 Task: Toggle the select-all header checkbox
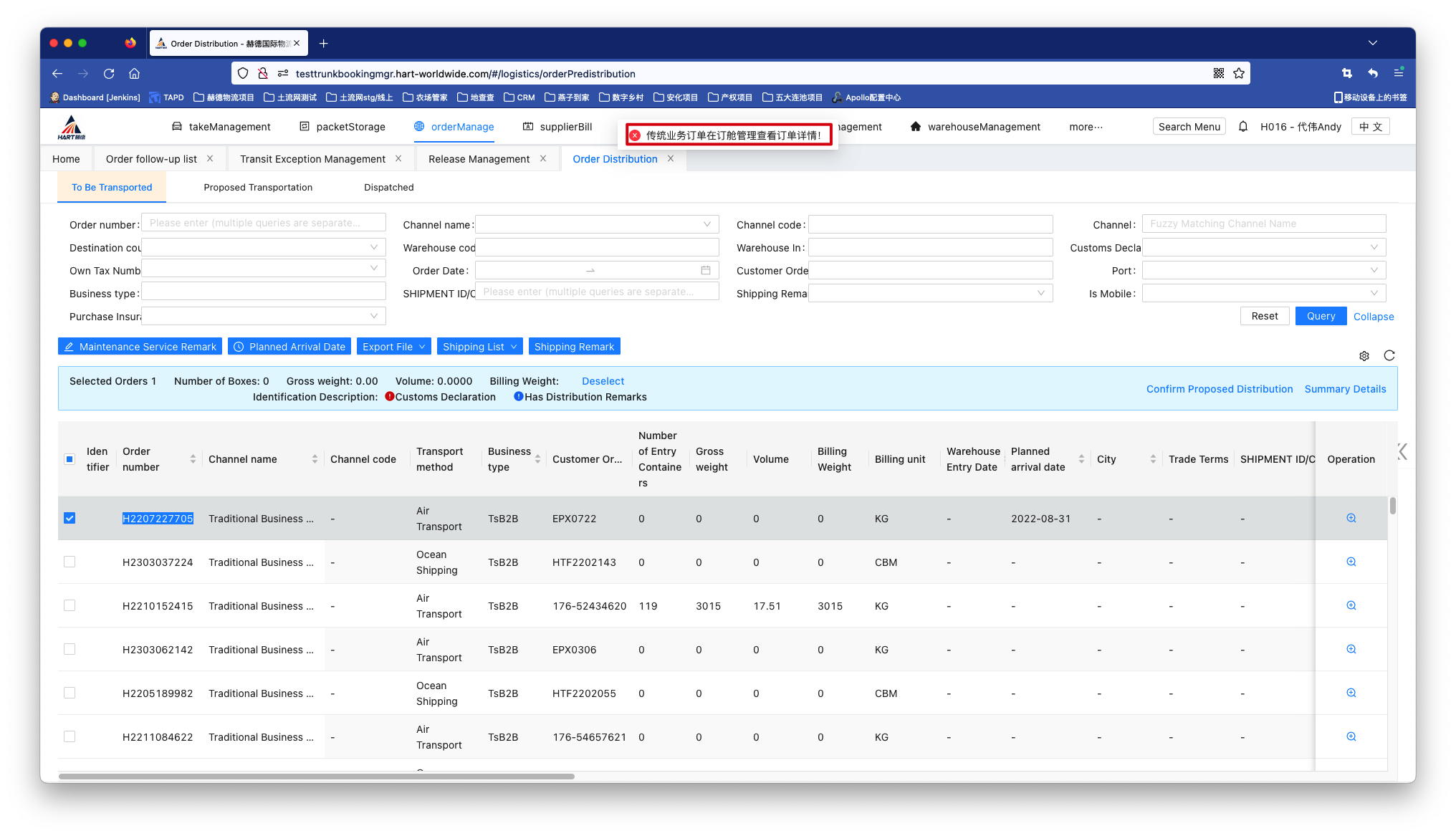click(70, 459)
